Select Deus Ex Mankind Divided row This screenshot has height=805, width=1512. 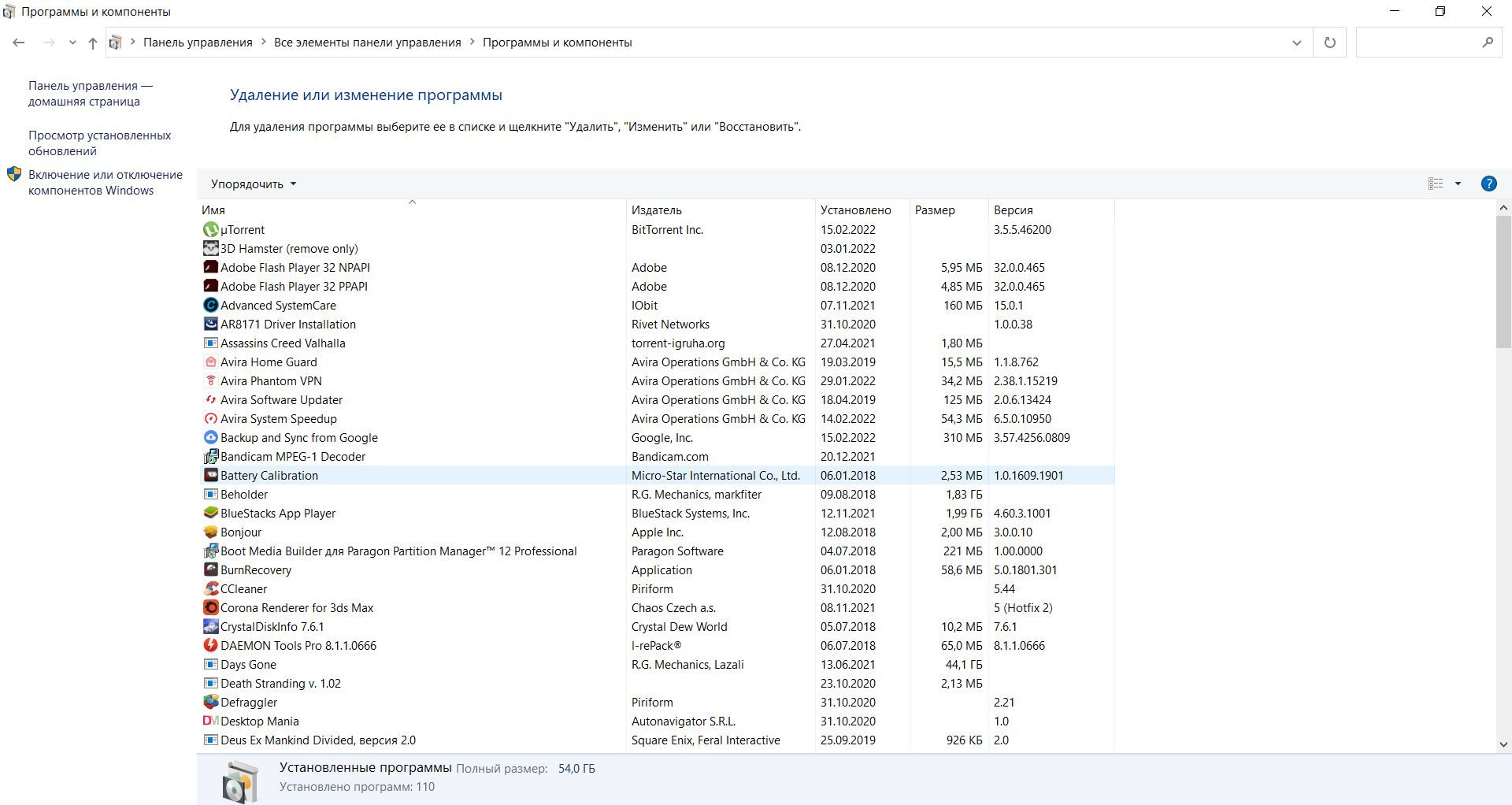(x=656, y=740)
